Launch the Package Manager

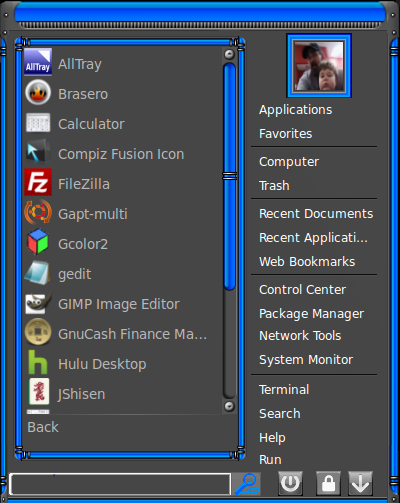311,314
